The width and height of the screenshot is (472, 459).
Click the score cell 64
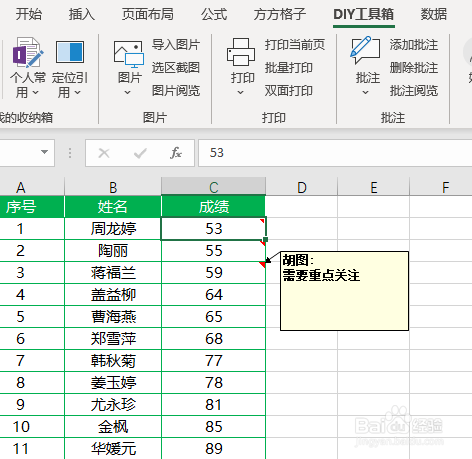pyautogui.click(x=214, y=295)
